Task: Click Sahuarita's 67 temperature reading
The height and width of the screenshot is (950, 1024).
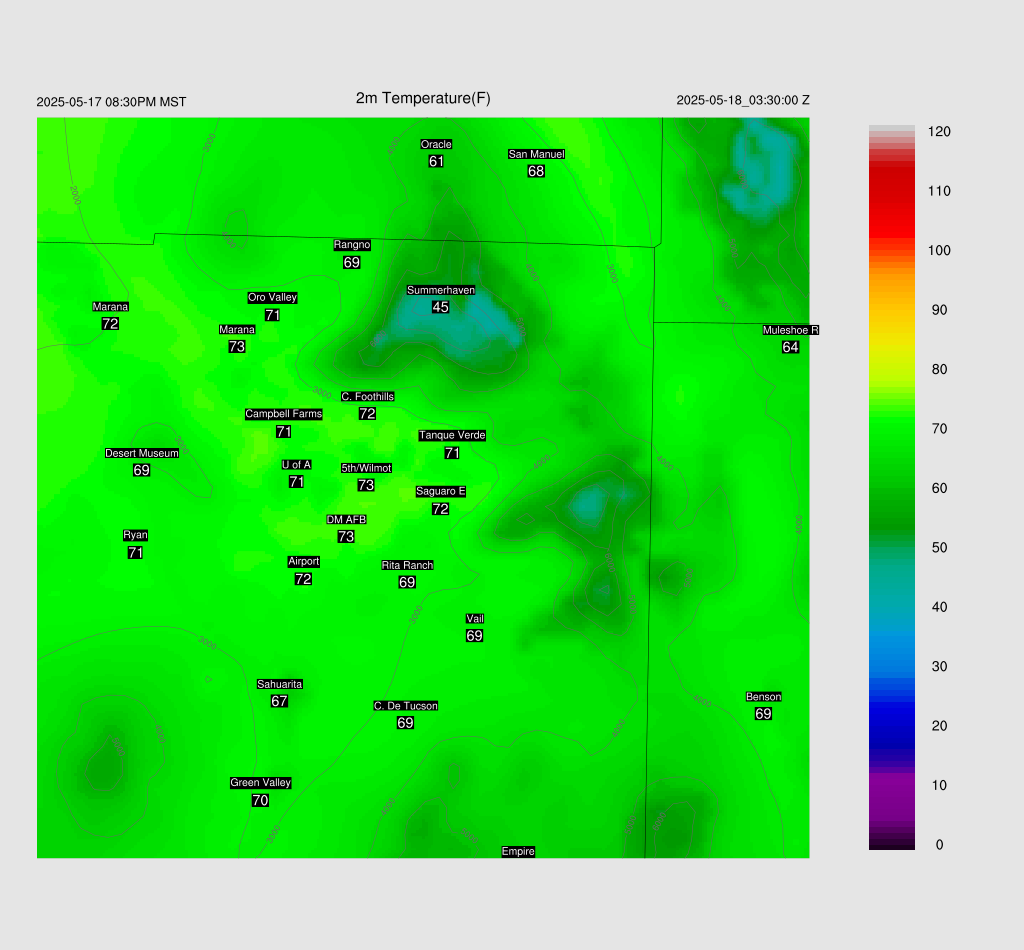Action: (x=279, y=701)
